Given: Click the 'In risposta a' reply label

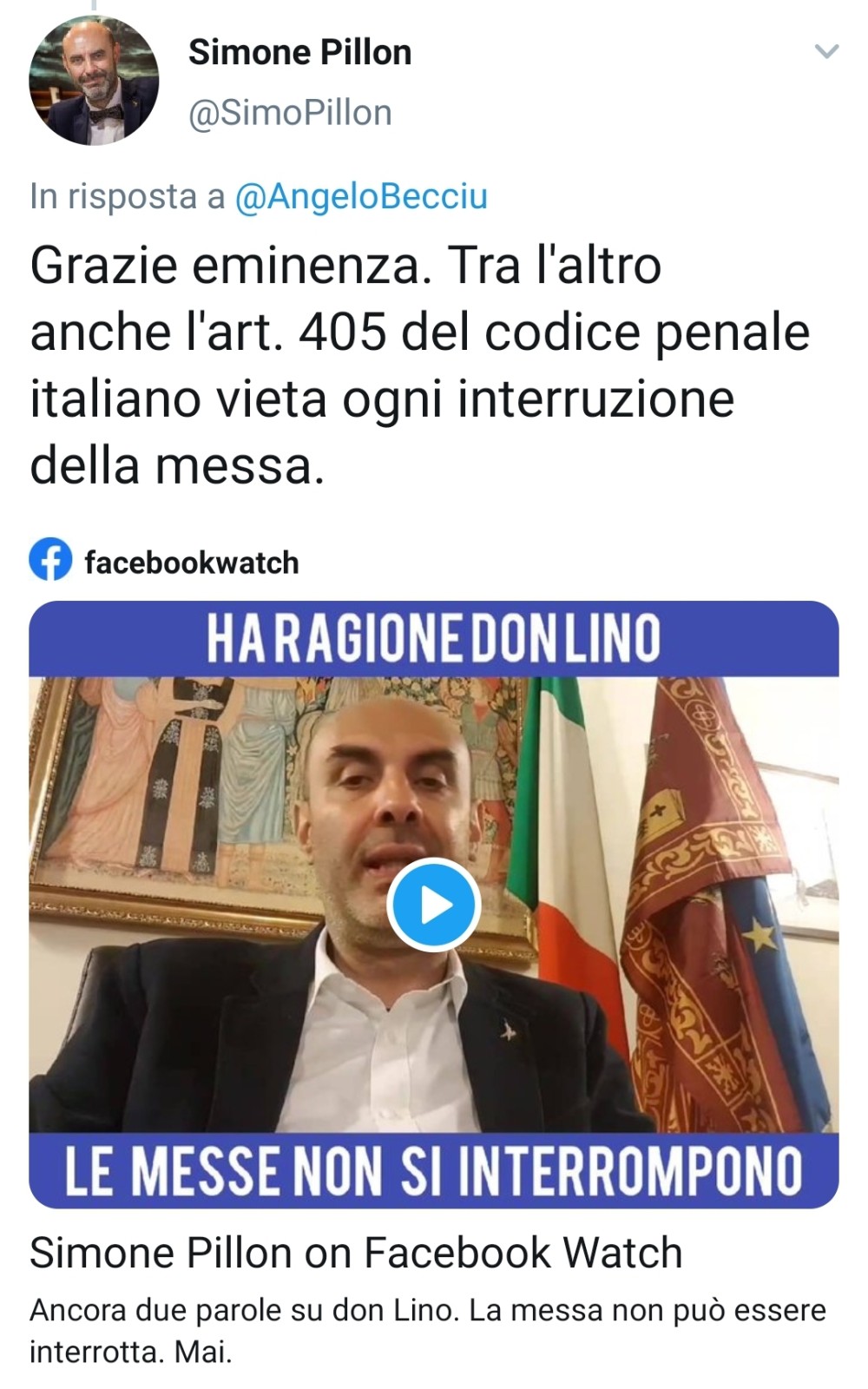Looking at the screenshot, I should point(128,196).
